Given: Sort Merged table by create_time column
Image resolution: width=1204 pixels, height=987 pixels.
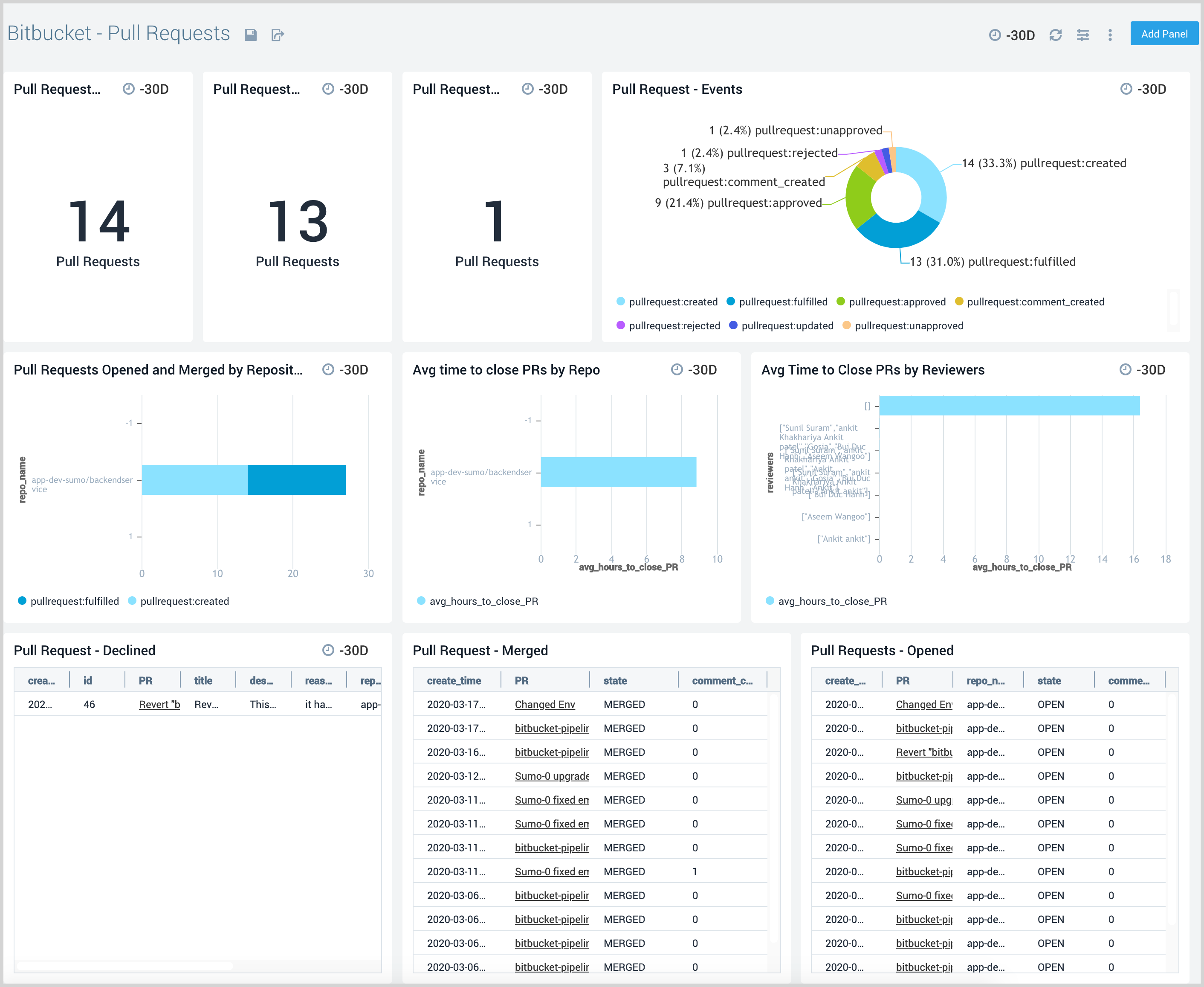Looking at the screenshot, I should point(454,681).
